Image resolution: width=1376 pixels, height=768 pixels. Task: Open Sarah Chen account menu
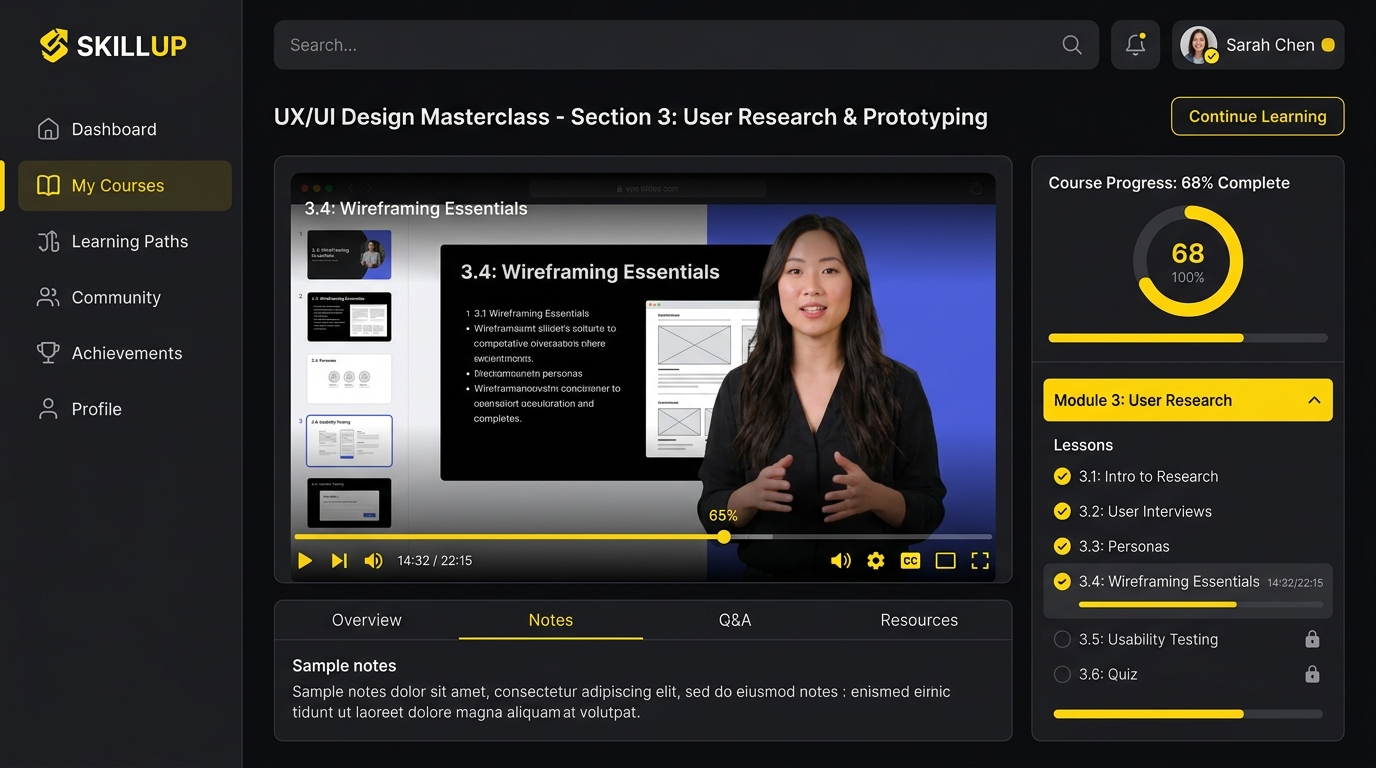pyautogui.click(x=1258, y=45)
